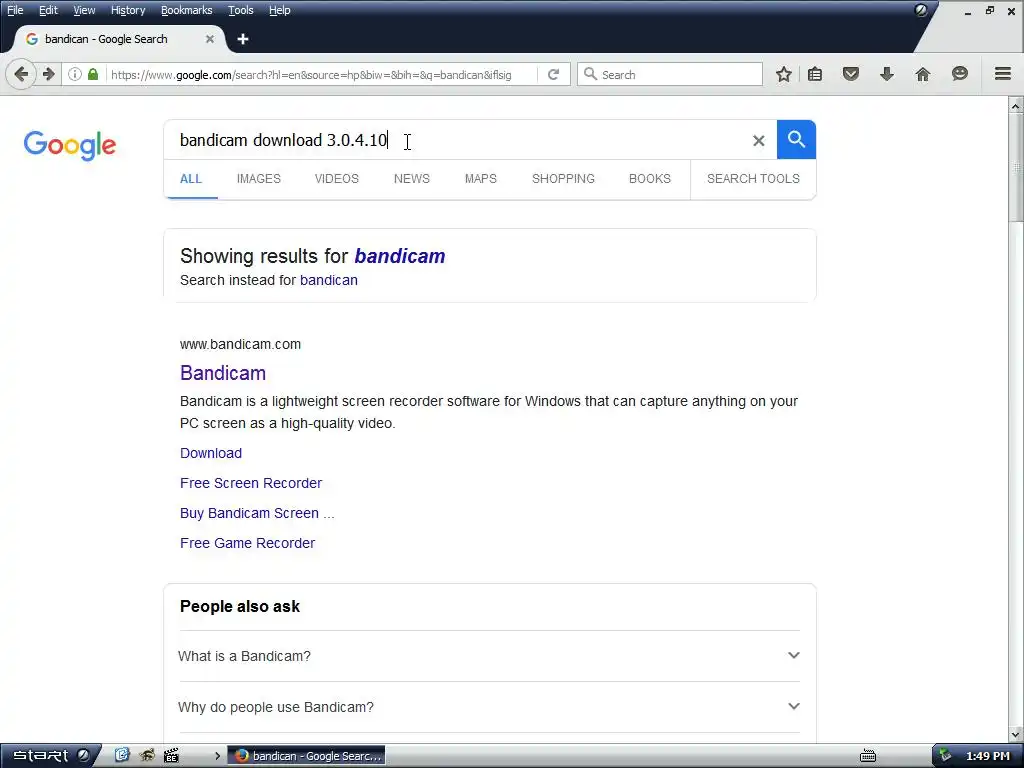Click the vertical scrollbar thumb
Image resolution: width=1024 pixels, height=768 pixels.
point(1016,167)
